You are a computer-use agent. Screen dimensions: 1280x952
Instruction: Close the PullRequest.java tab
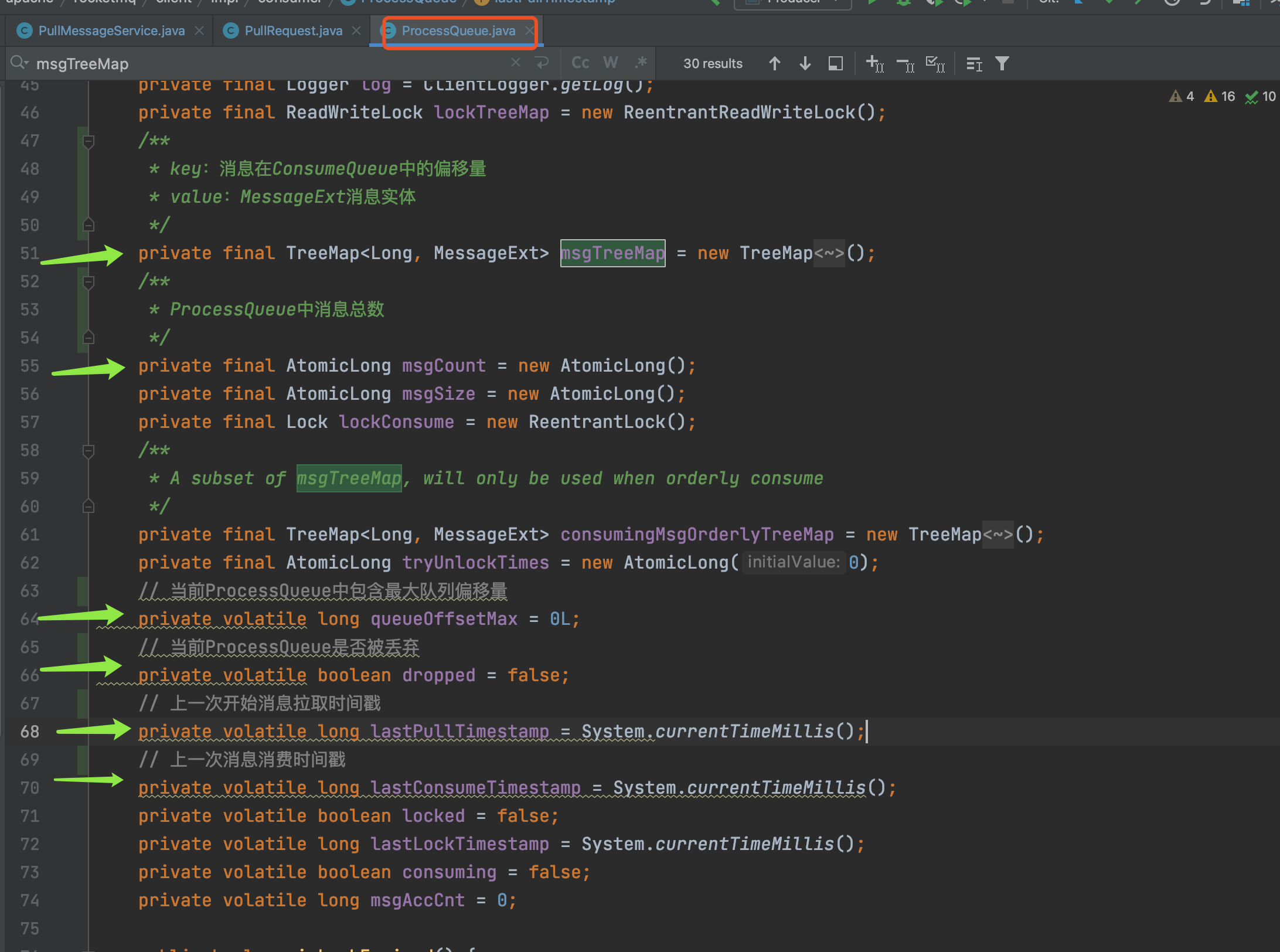[x=356, y=30]
